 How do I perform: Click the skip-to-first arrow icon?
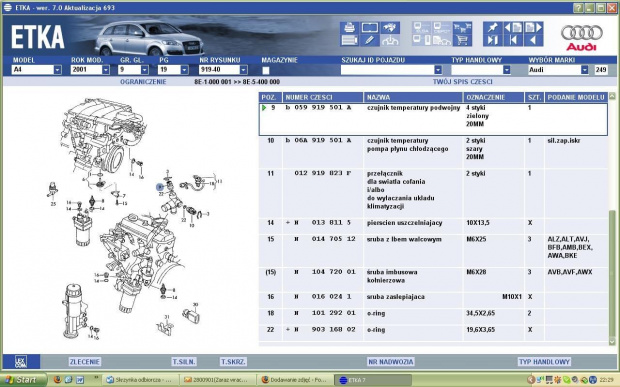pos(513,40)
